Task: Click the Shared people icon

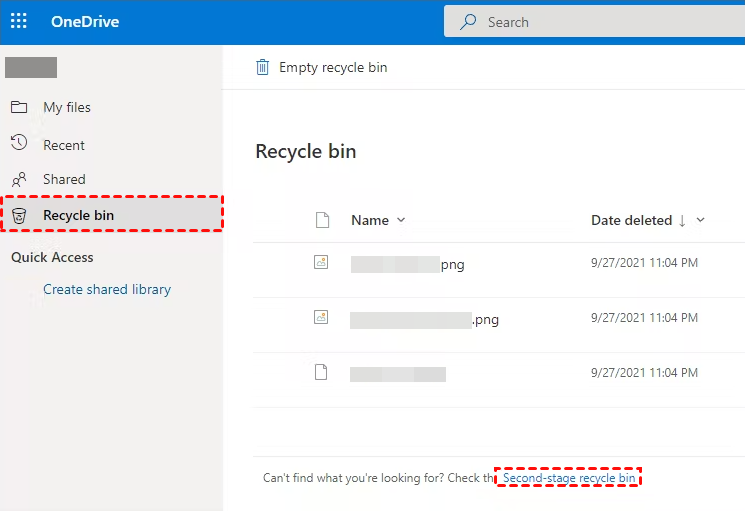Action: [x=19, y=180]
